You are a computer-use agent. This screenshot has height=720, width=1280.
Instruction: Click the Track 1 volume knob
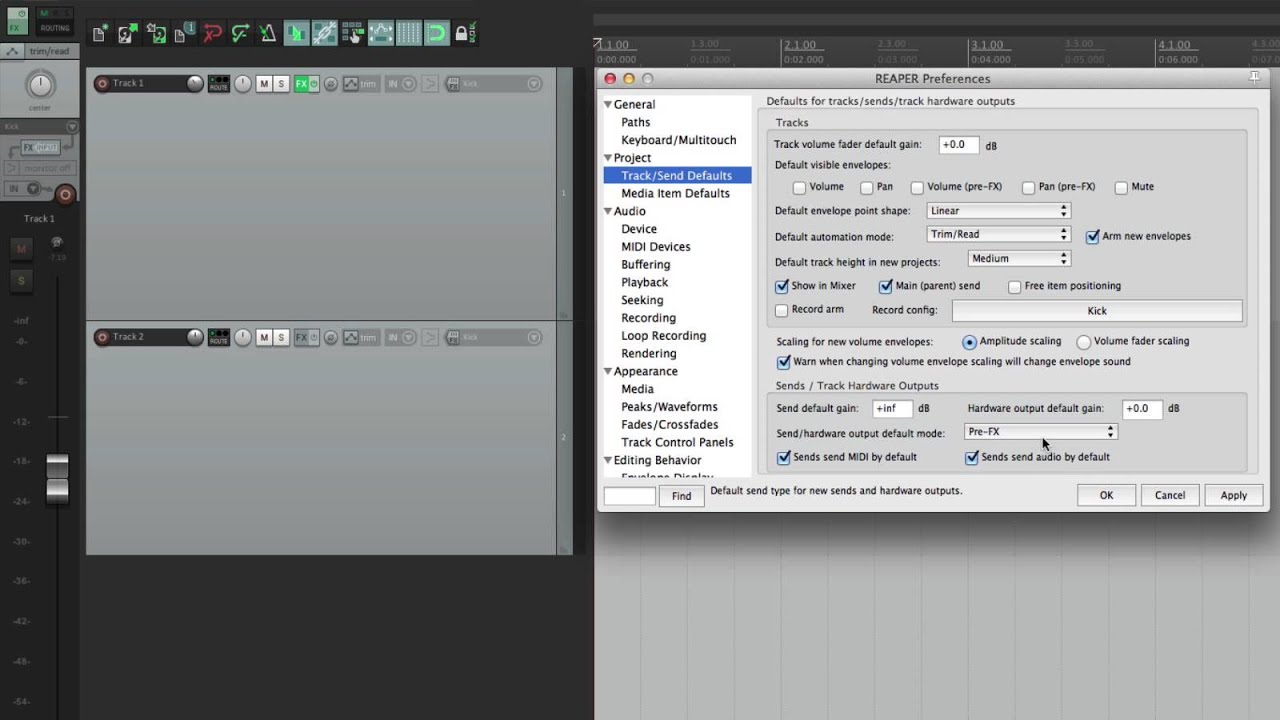click(195, 84)
